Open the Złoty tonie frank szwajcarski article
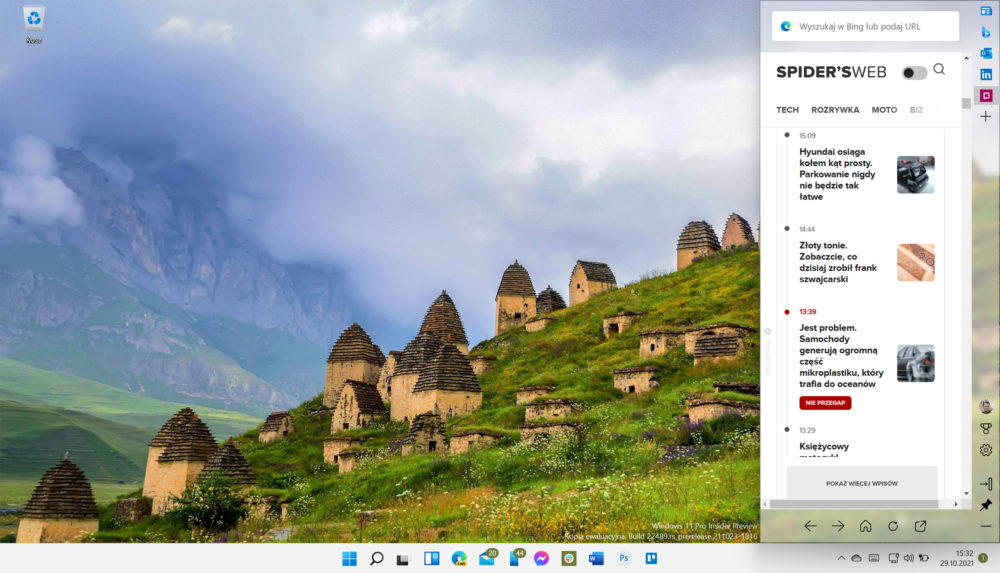 837,262
